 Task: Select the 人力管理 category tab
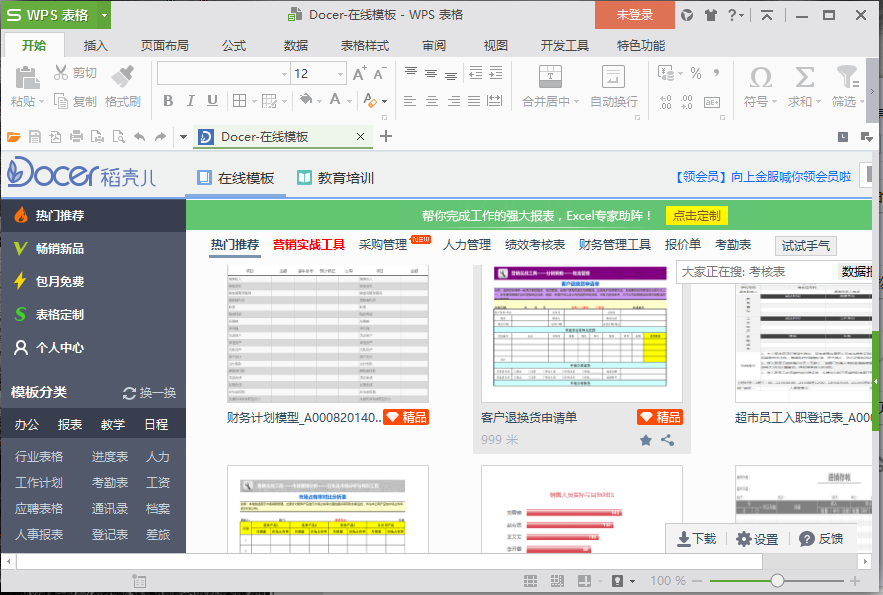pyautogui.click(x=467, y=245)
